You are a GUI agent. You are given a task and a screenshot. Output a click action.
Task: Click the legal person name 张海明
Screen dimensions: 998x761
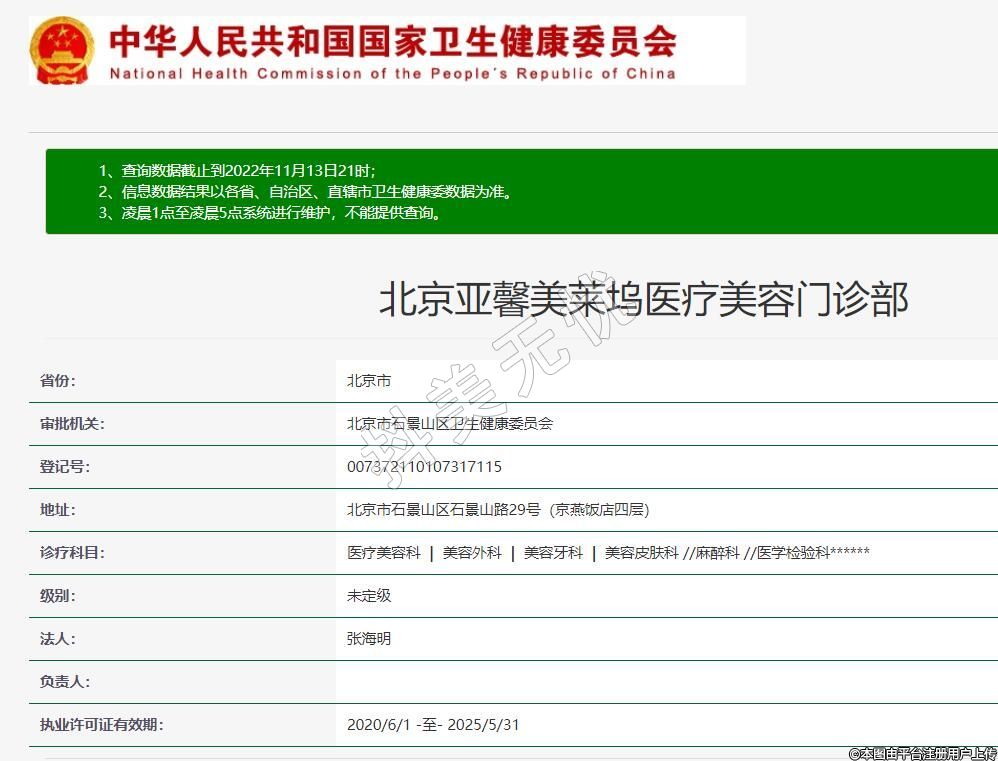368,639
